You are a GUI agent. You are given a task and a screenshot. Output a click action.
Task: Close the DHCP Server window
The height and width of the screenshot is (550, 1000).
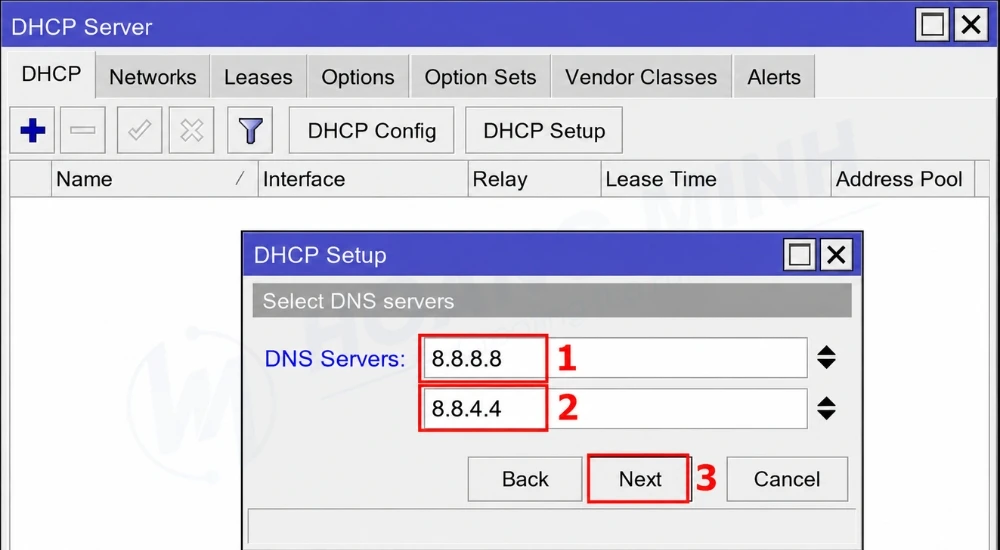(971, 26)
